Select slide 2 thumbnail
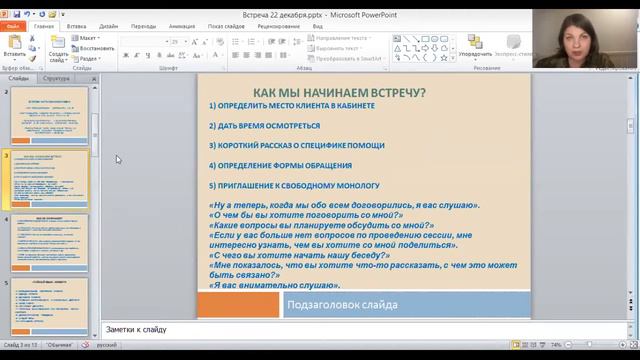The height and width of the screenshot is (360, 640). (49, 116)
